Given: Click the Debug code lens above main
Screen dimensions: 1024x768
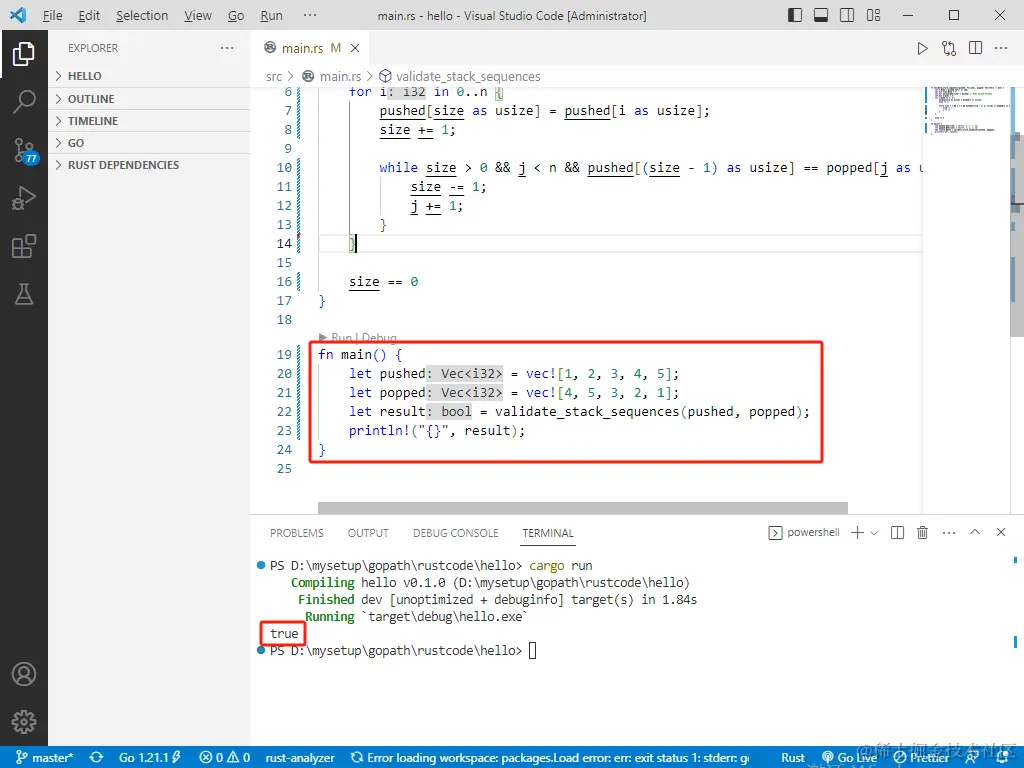Looking at the screenshot, I should point(379,338).
